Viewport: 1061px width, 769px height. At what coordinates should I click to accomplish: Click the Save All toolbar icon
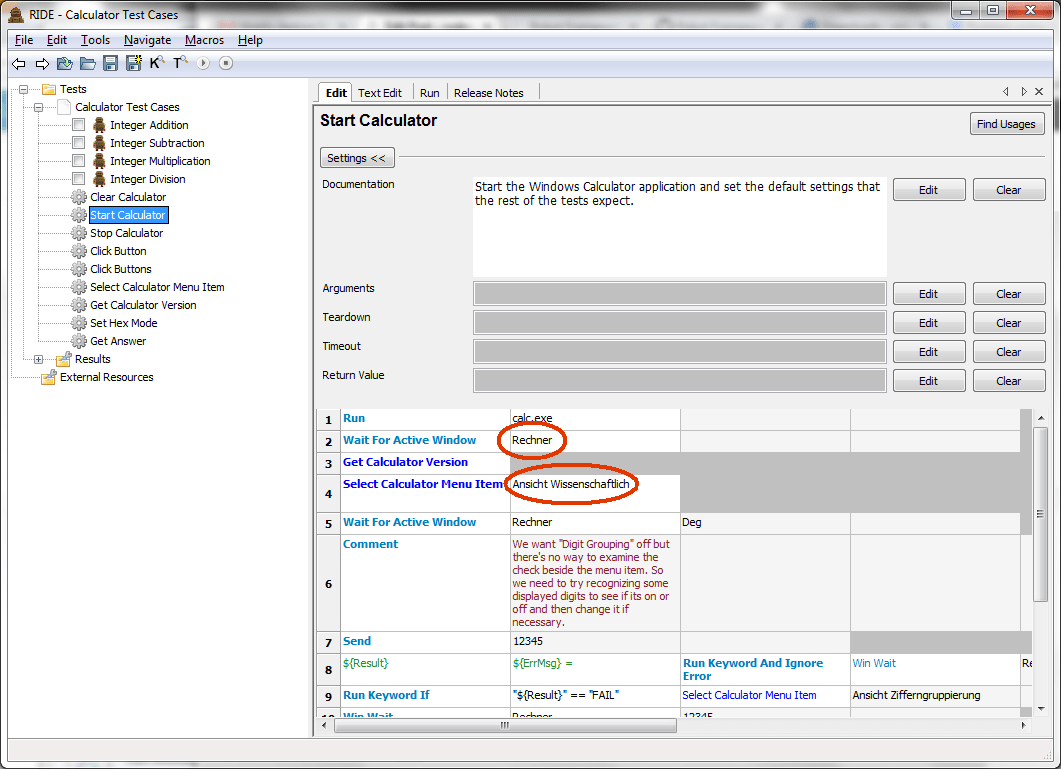point(134,64)
